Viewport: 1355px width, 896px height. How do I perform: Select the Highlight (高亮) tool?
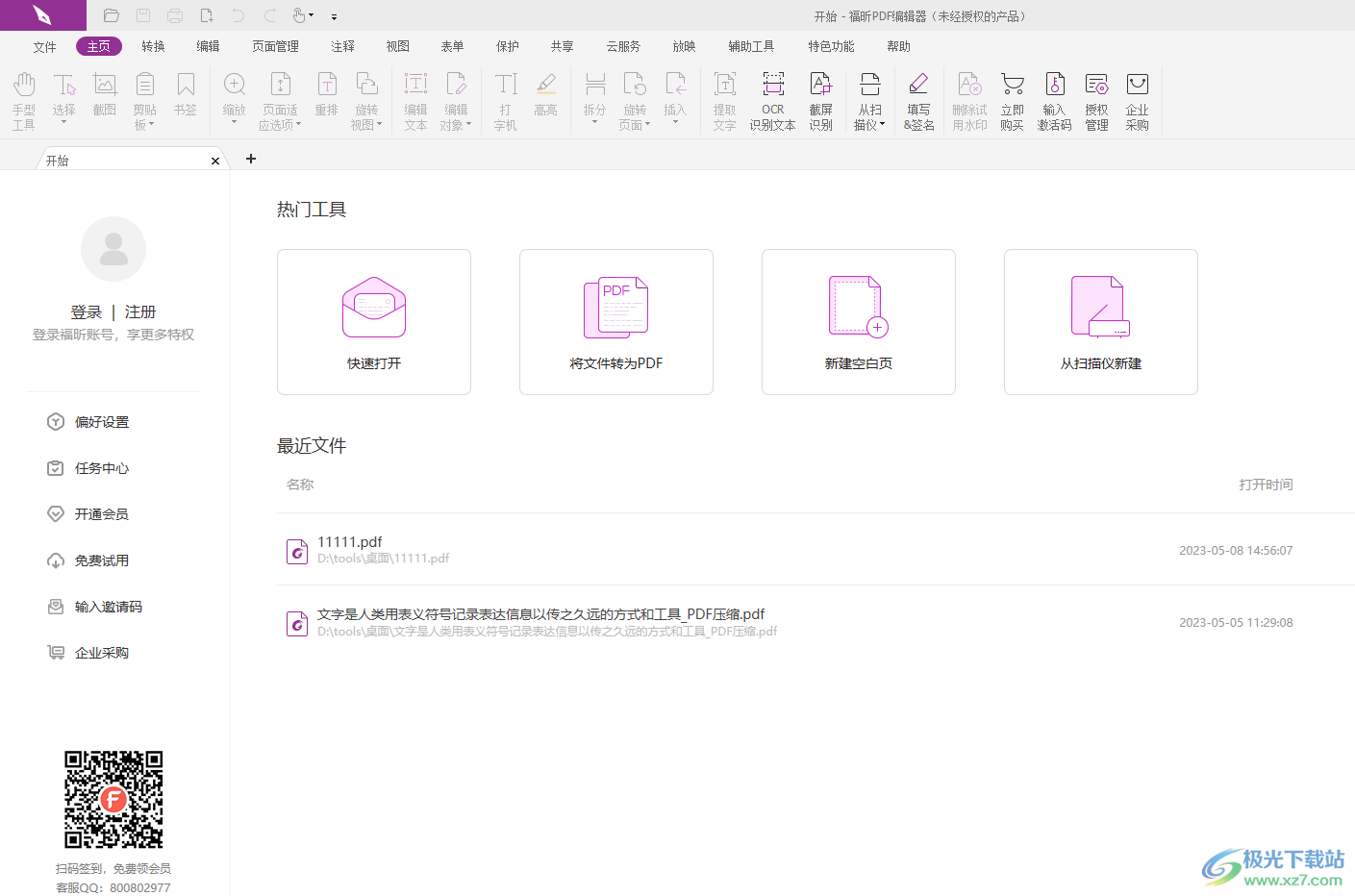click(x=546, y=94)
